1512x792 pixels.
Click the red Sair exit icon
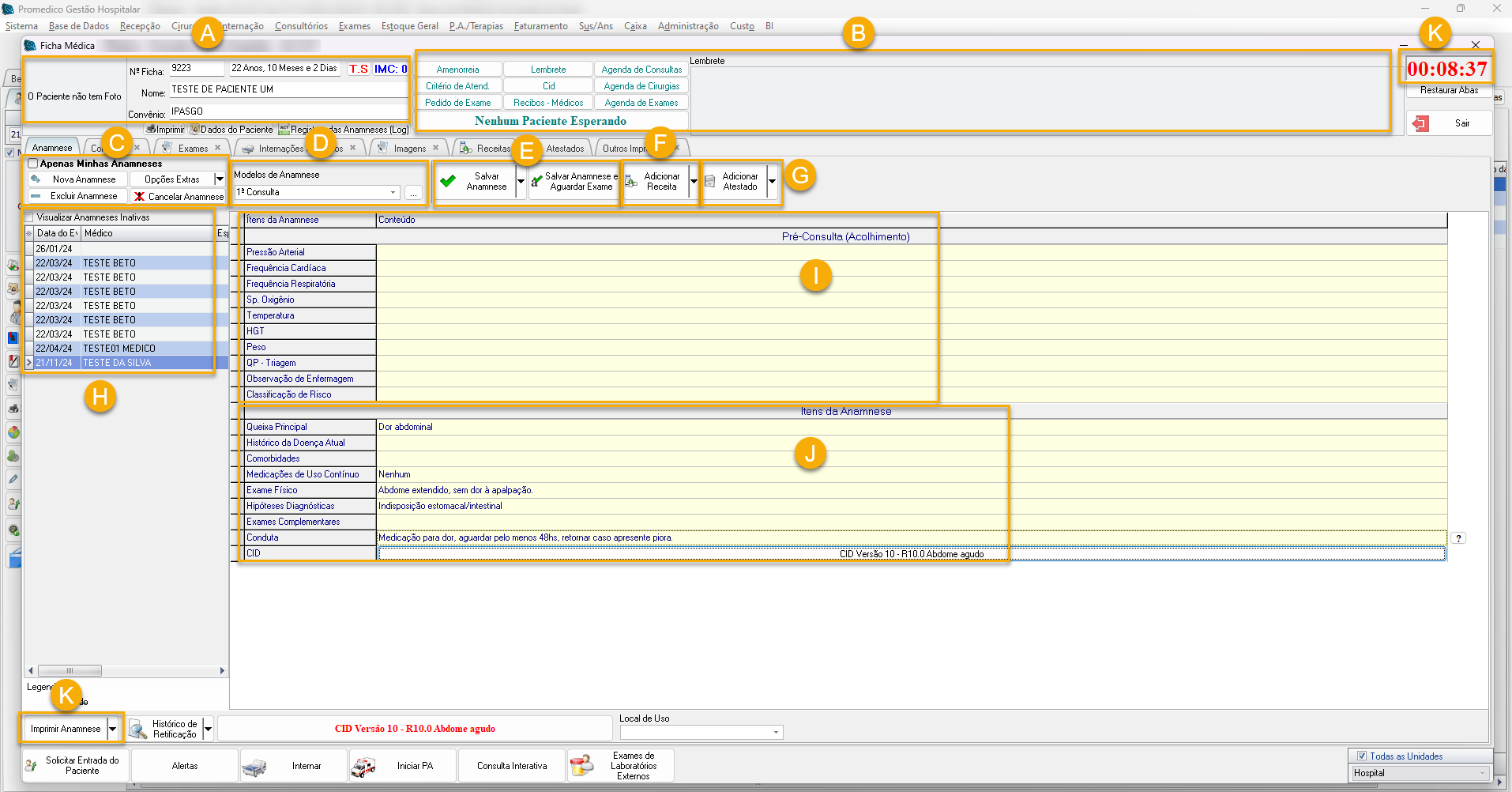1421,123
